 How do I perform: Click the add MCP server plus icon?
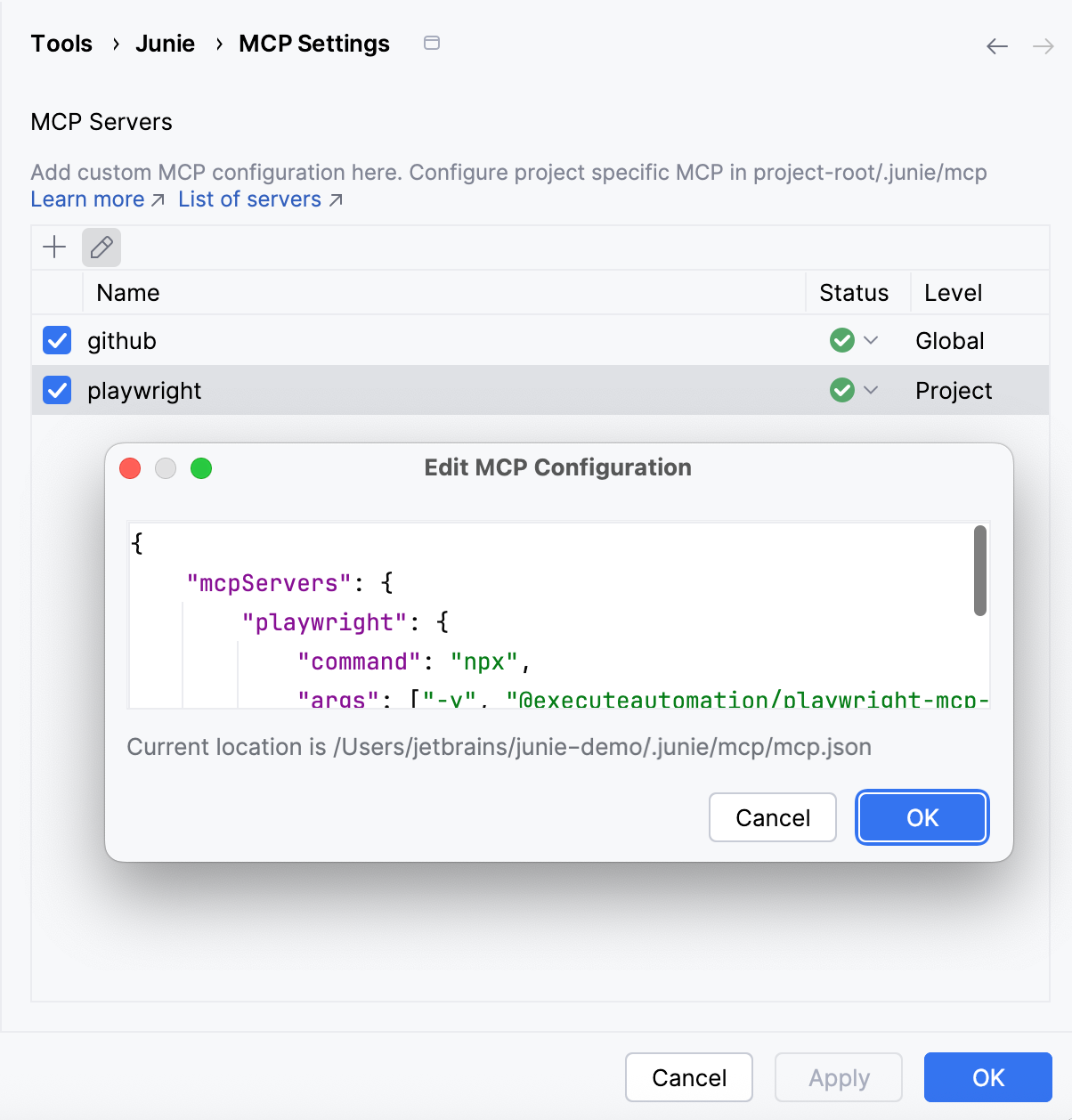[54, 248]
